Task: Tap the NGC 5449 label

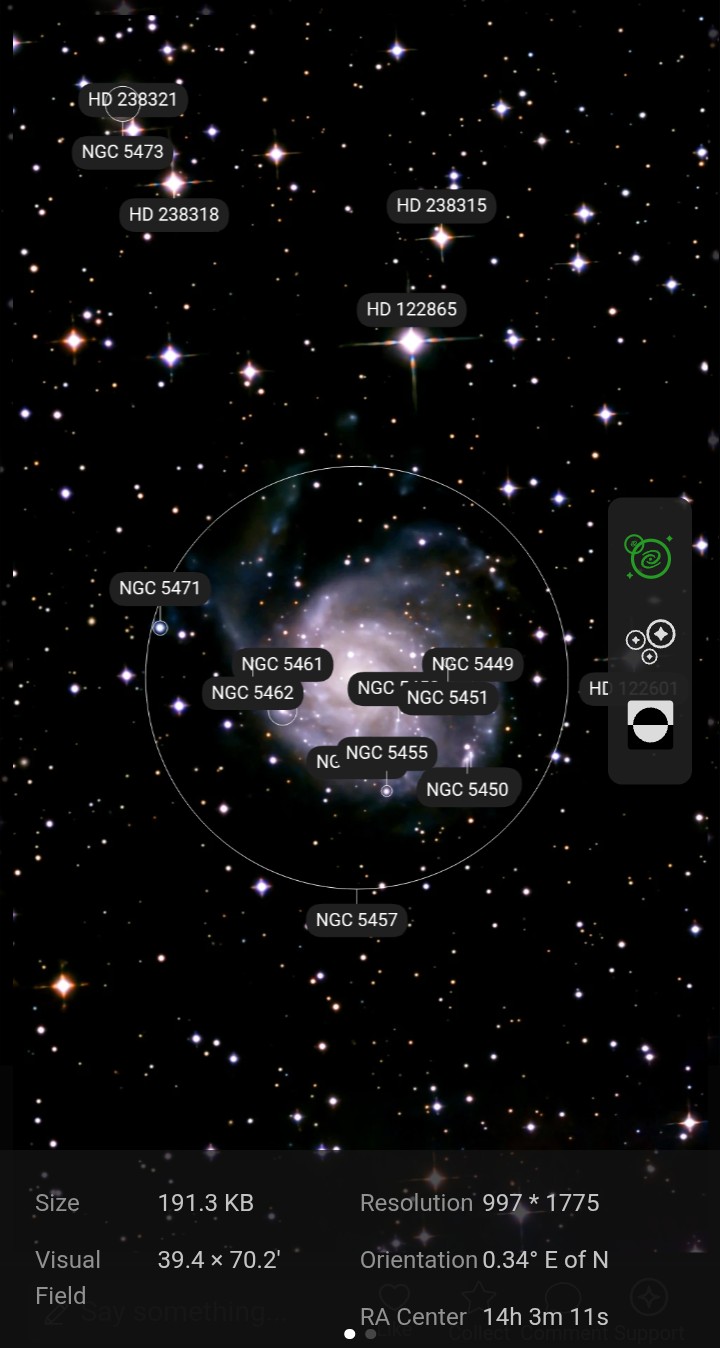Action: pyautogui.click(x=472, y=664)
